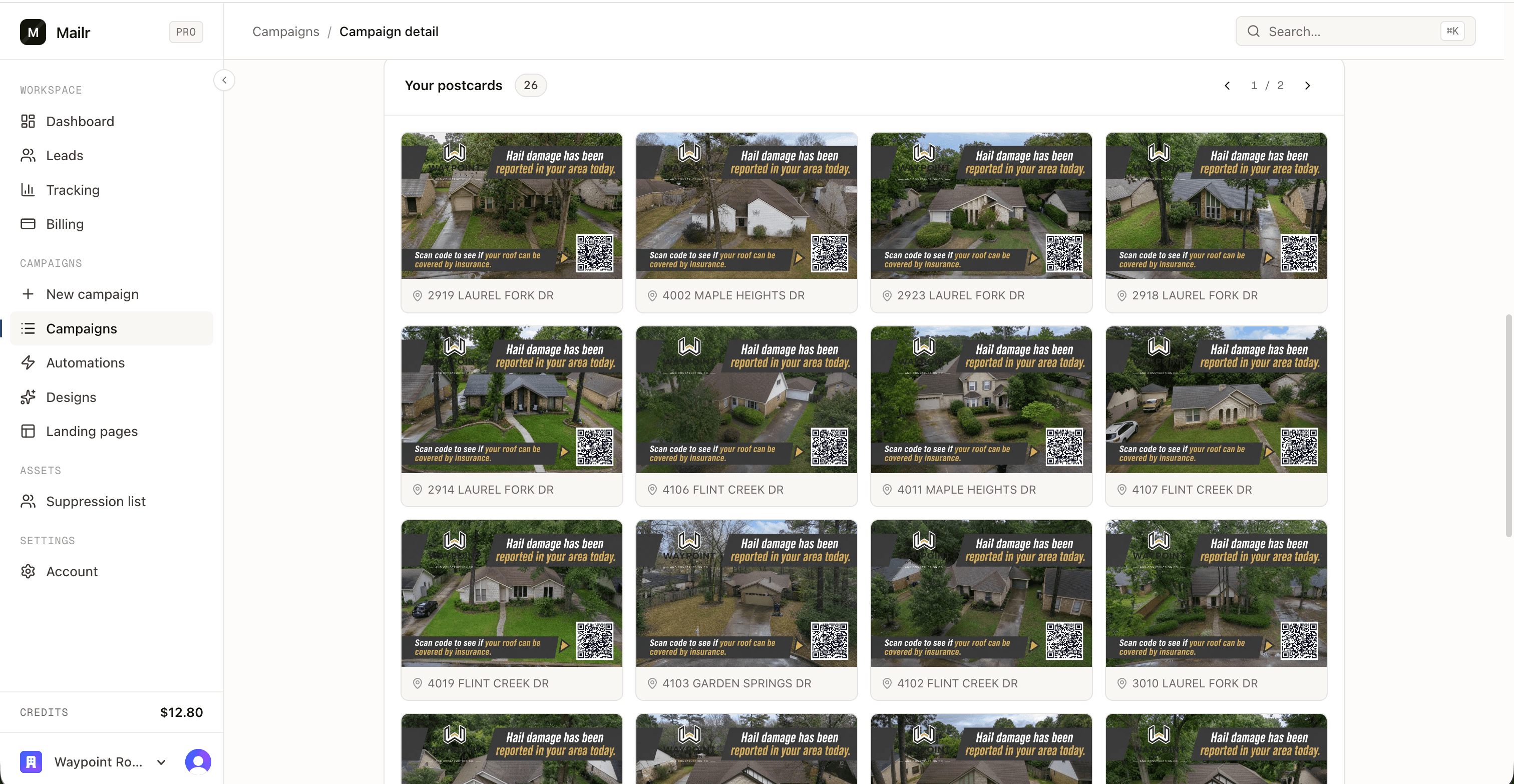Image resolution: width=1514 pixels, height=784 pixels.
Task: Open Landing pages
Action: pyautogui.click(x=112, y=432)
